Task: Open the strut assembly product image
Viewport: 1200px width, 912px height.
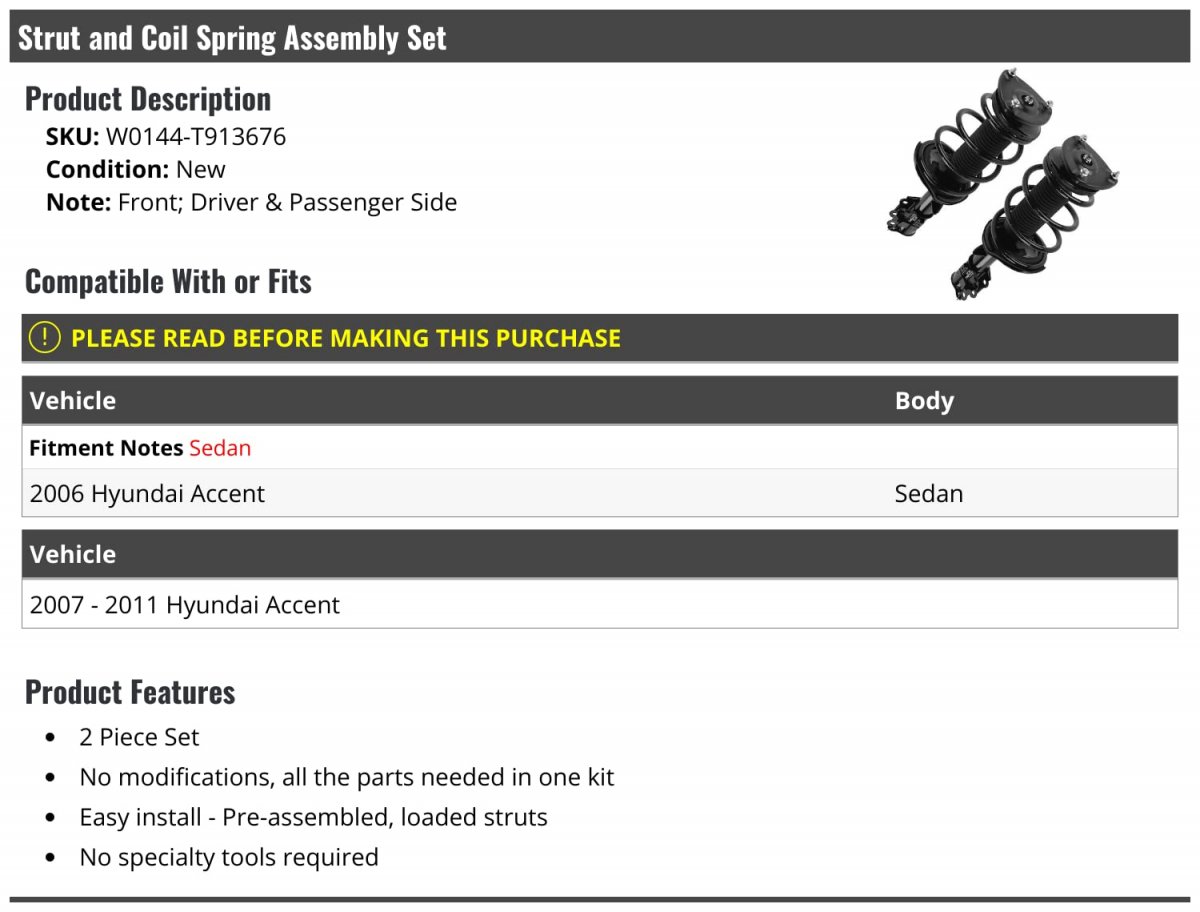Action: click(1002, 185)
